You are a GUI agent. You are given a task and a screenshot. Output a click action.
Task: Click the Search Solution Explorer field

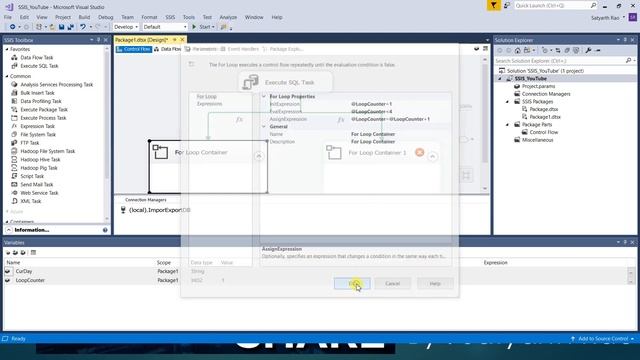coord(560,60)
